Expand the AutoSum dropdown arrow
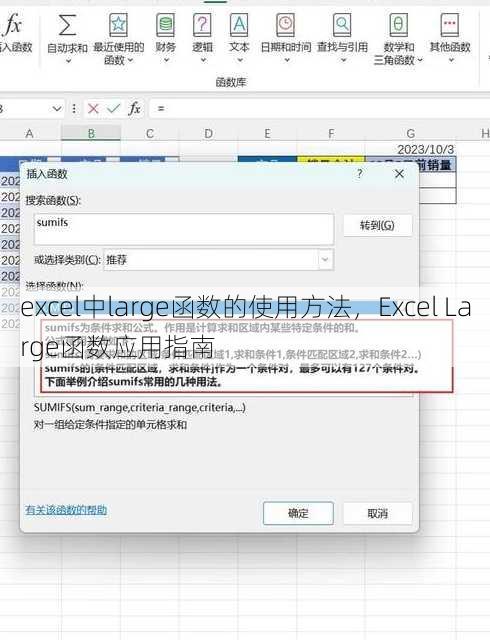 click(x=68, y=61)
